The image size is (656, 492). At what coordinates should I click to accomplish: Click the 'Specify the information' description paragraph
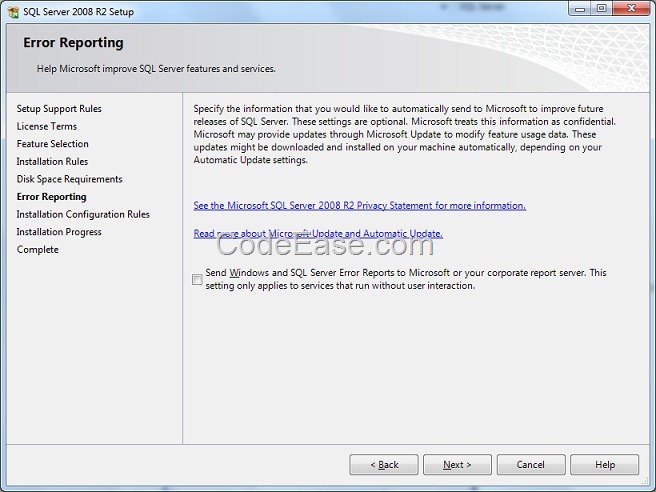(x=404, y=134)
